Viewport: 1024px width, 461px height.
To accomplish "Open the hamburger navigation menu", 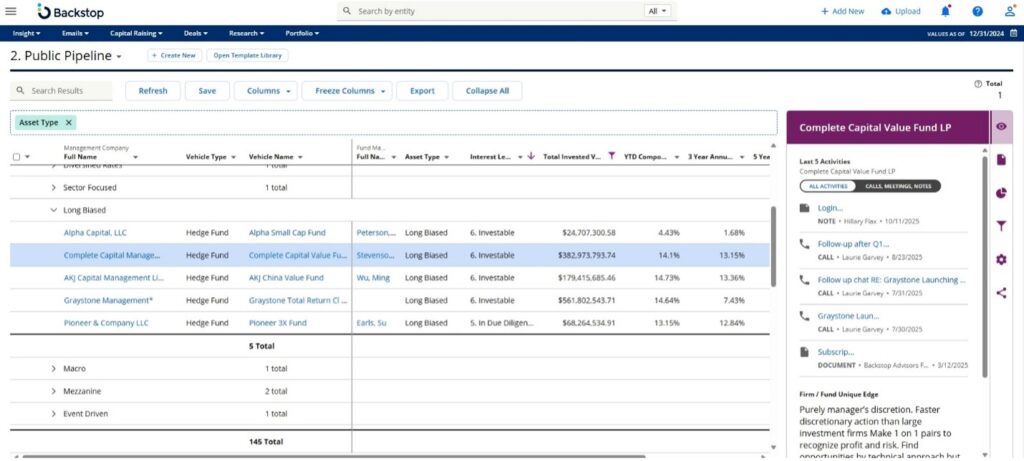I will 11,11.
